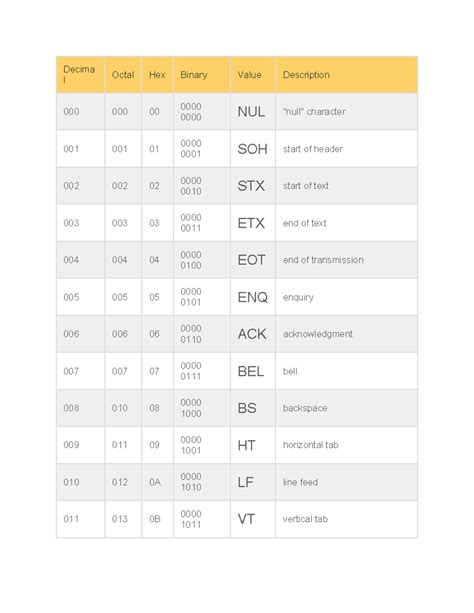Click the NUL value cell
This screenshot has width=474, height=613.
pos(253,112)
